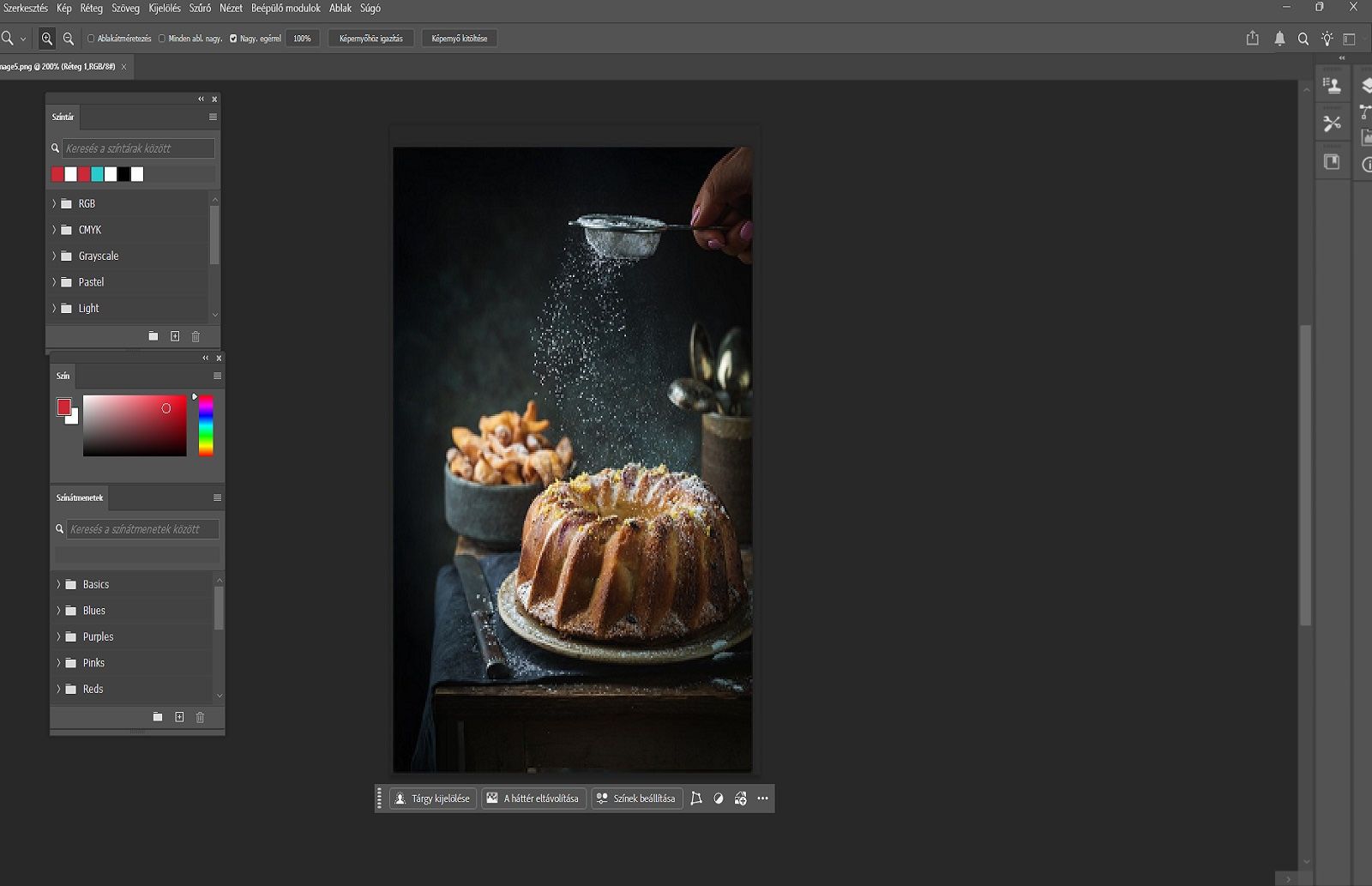Create new swatch group folder in Színtár
The image size is (1372, 886).
pyautogui.click(x=153, y=336)
